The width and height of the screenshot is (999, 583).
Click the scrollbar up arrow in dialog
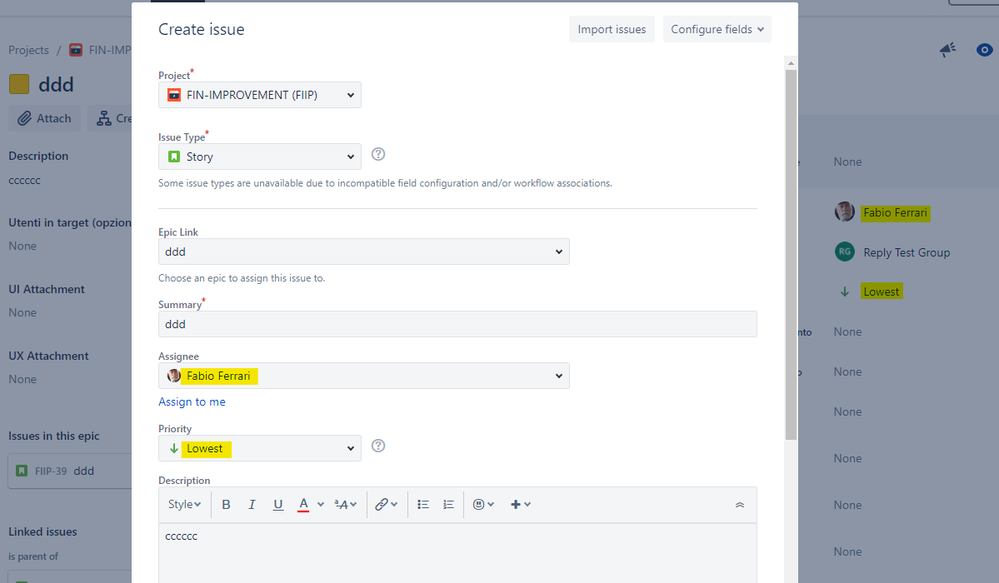coord(791,63)
